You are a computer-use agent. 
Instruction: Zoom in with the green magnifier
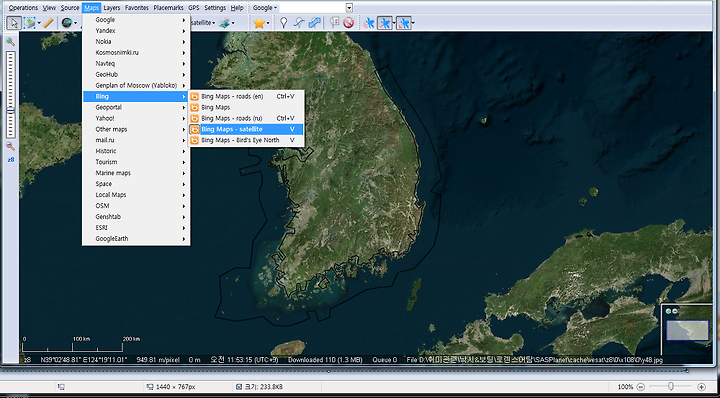[x=10, y=42]
